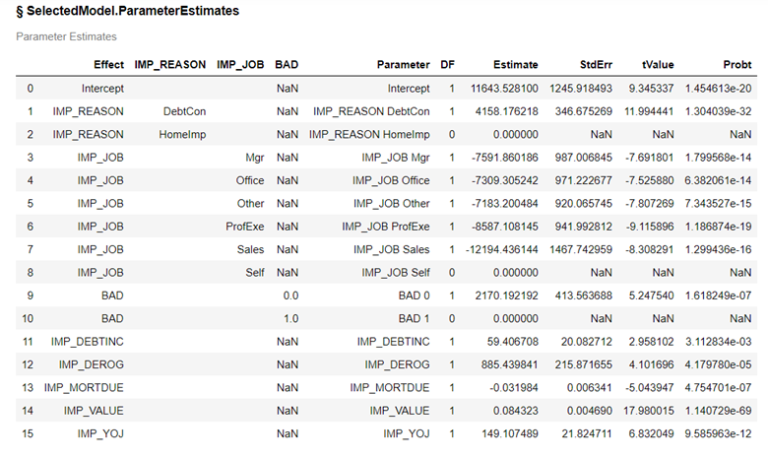Click the StdErr column header

tap(592, 65)
